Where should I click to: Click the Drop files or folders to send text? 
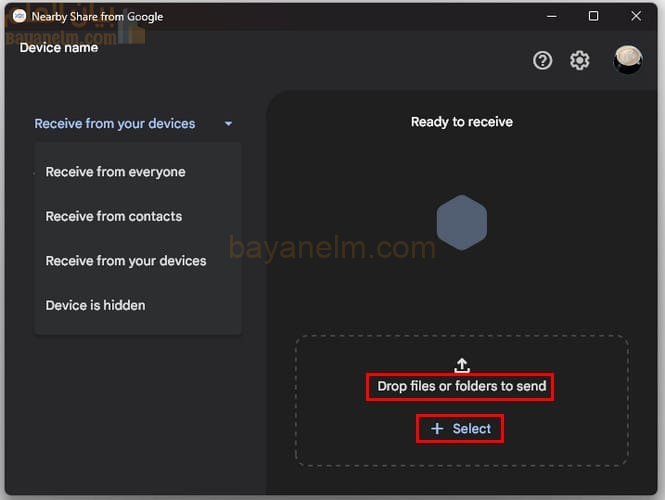coord(461,386)
